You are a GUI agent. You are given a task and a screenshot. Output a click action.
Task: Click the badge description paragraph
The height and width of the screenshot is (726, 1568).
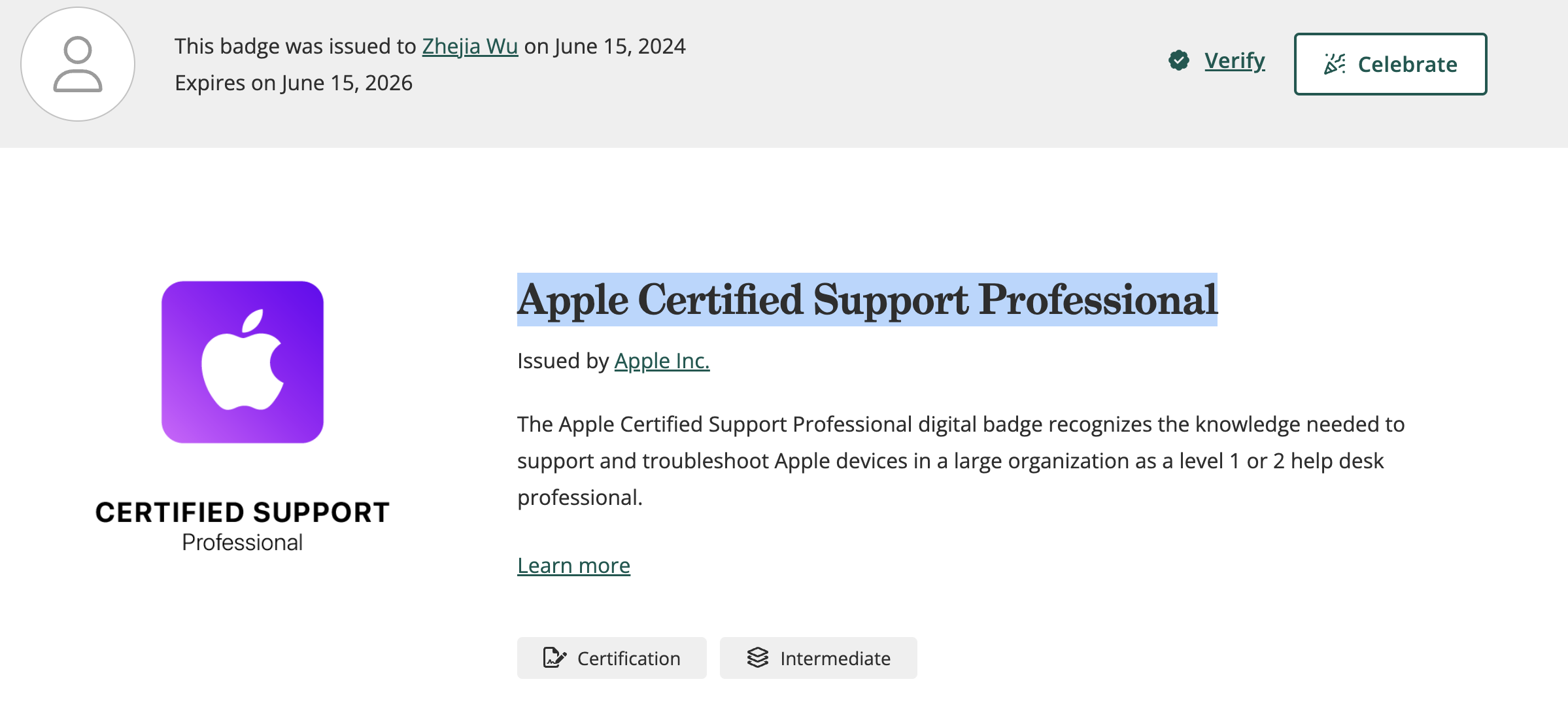point(960,460)
